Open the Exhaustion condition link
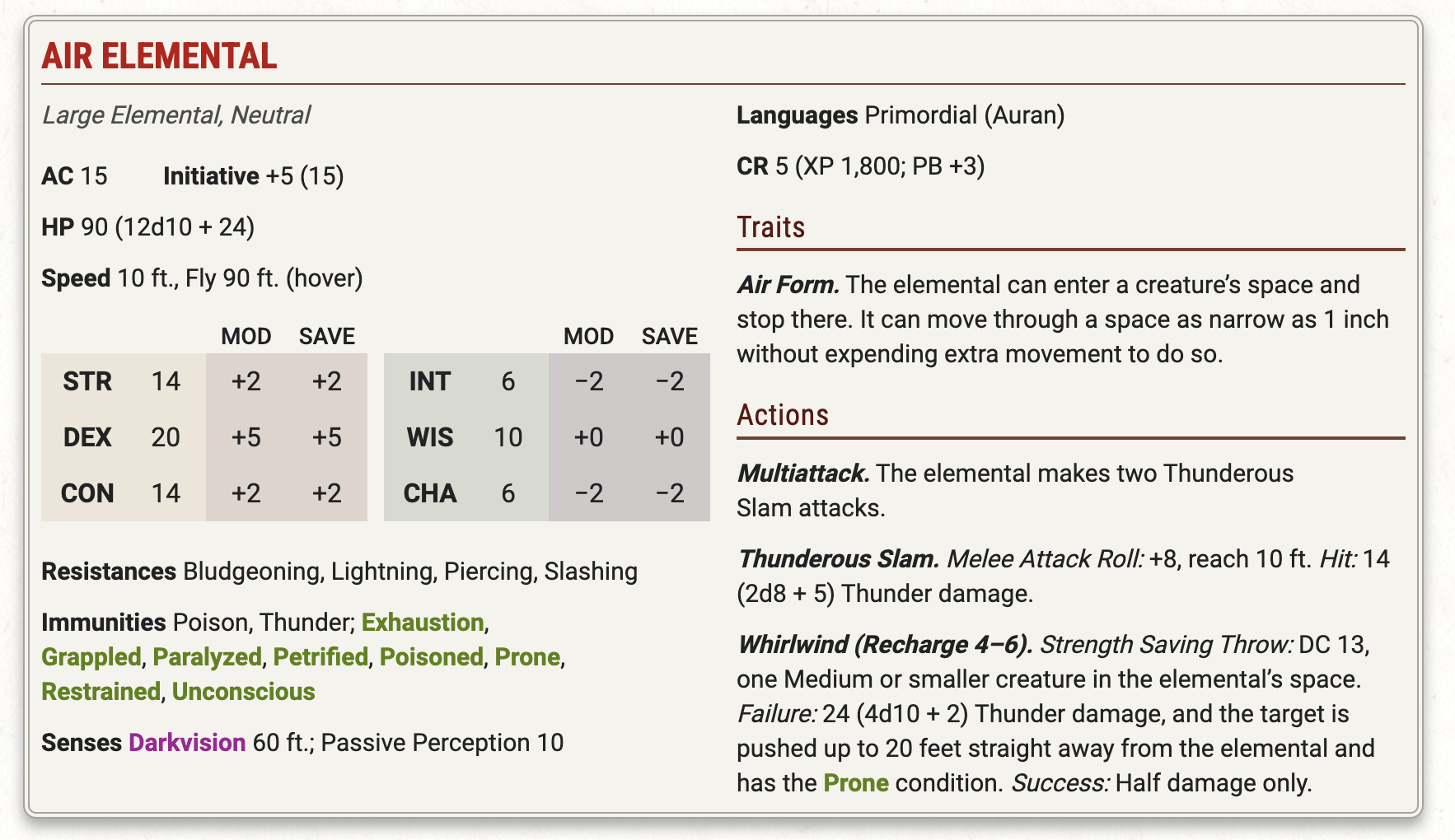This screenshot has height=840, width=1455. point(423,622)
